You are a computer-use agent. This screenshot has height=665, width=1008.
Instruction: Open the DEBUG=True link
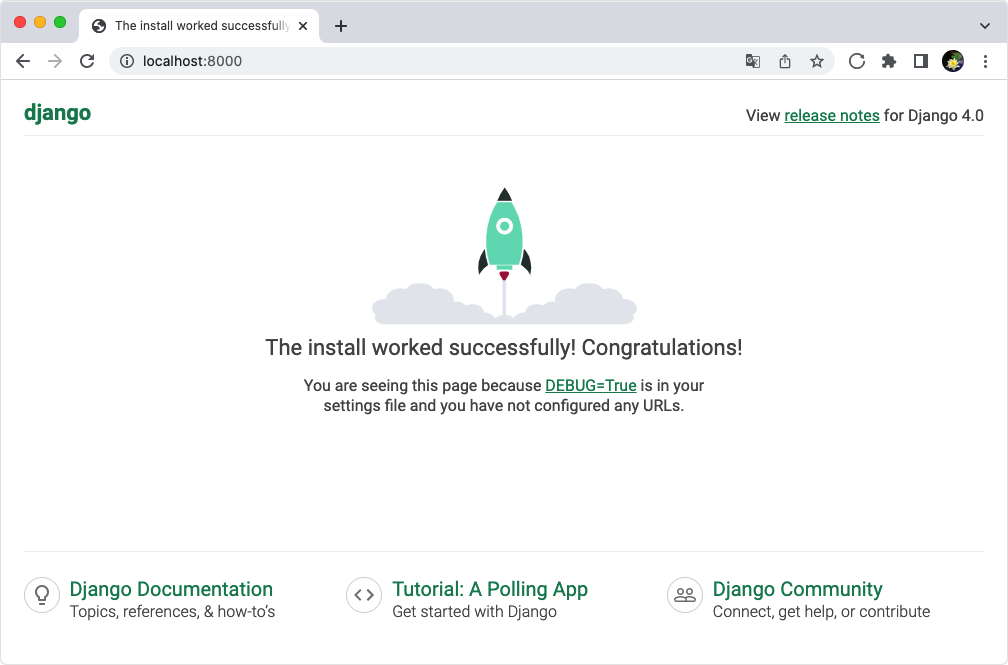click(x=591, y=385)
